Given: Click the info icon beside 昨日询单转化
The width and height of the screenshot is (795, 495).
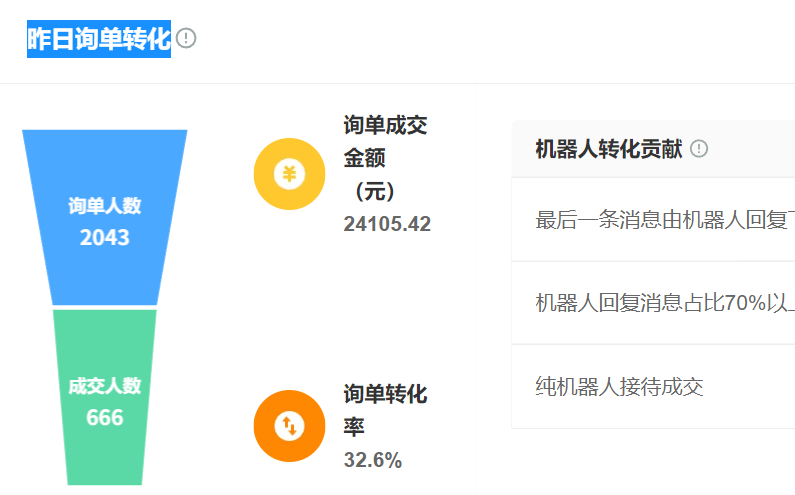Looking at the screenshot, I should tap(186, 39).
